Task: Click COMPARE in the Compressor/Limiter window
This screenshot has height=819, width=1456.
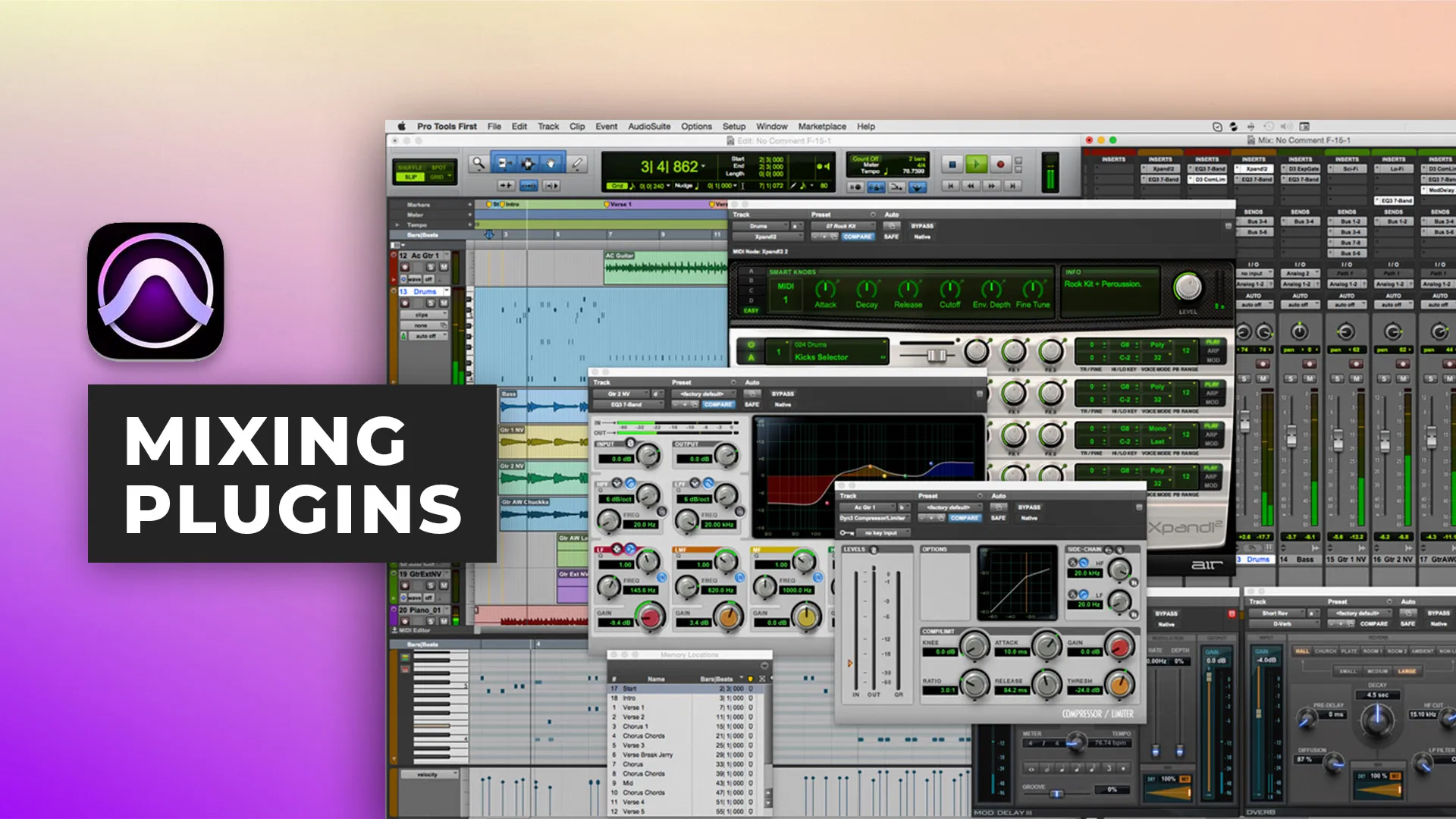Action: (x=964, y=518)
